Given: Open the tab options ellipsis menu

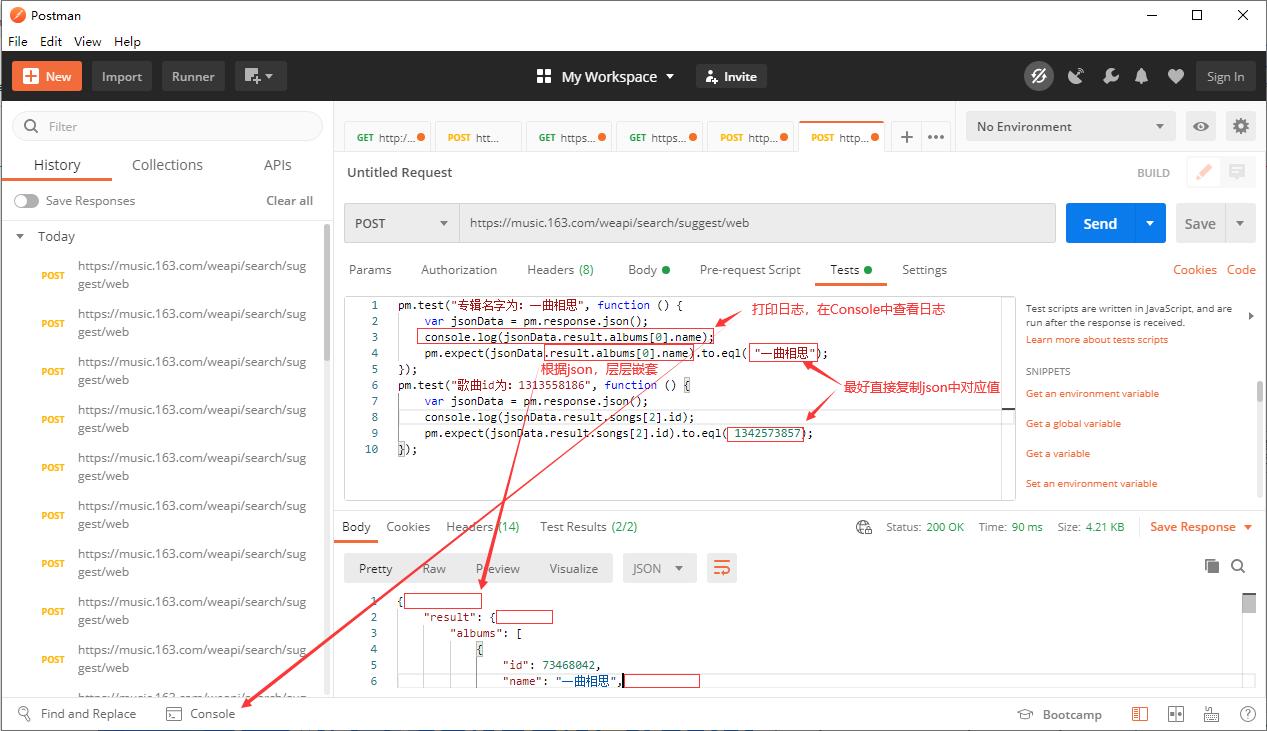Looking at the screenshot, I should pos(936,138).
